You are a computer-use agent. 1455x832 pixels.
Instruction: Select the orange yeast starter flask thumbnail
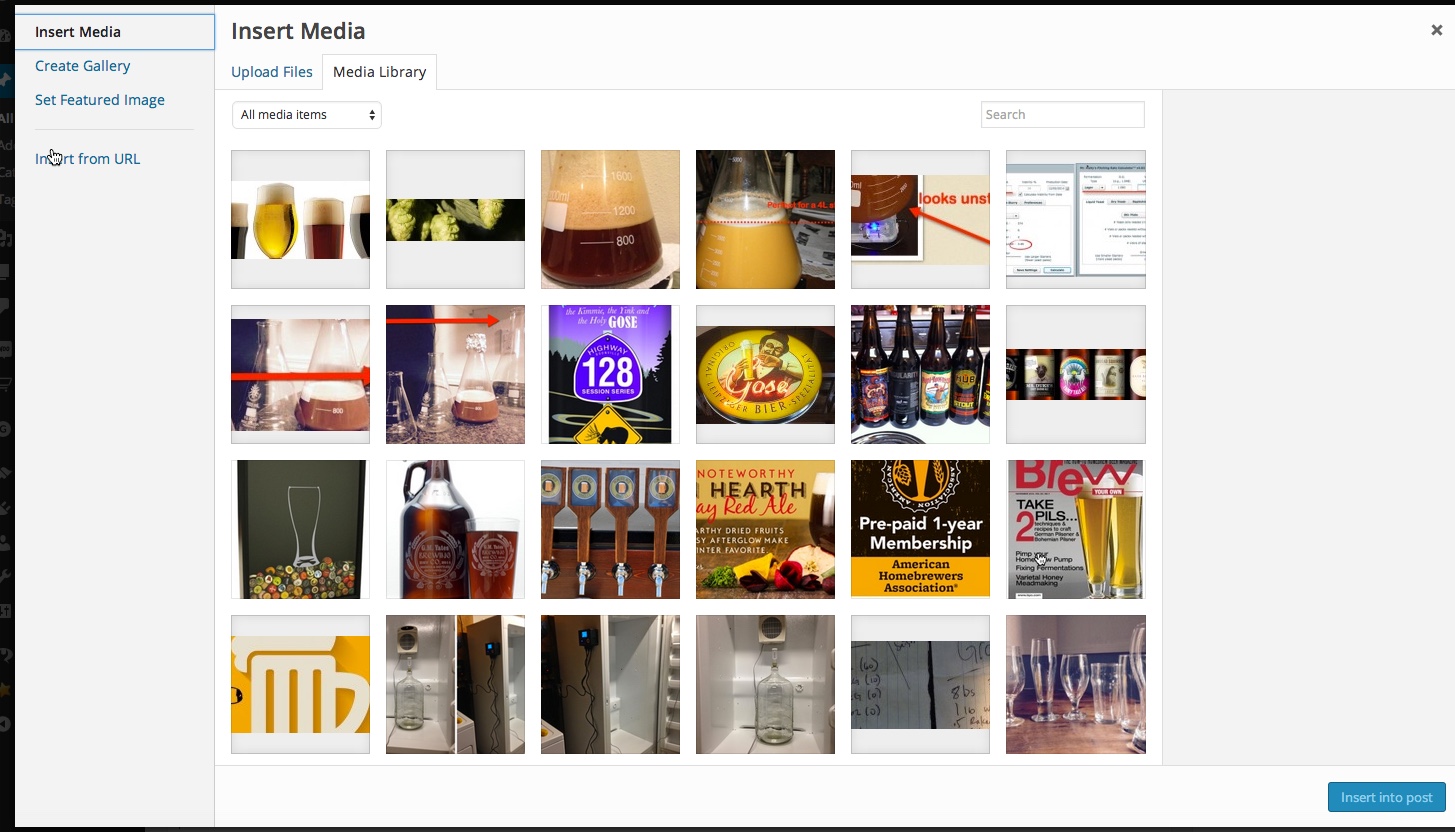[765, 219]
